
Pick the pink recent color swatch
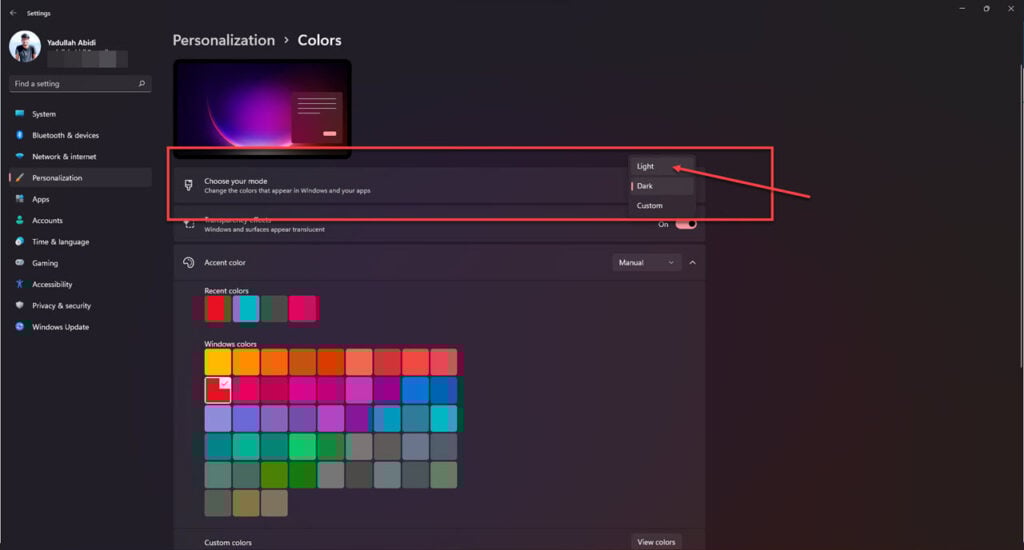click(x=302, y=309)
